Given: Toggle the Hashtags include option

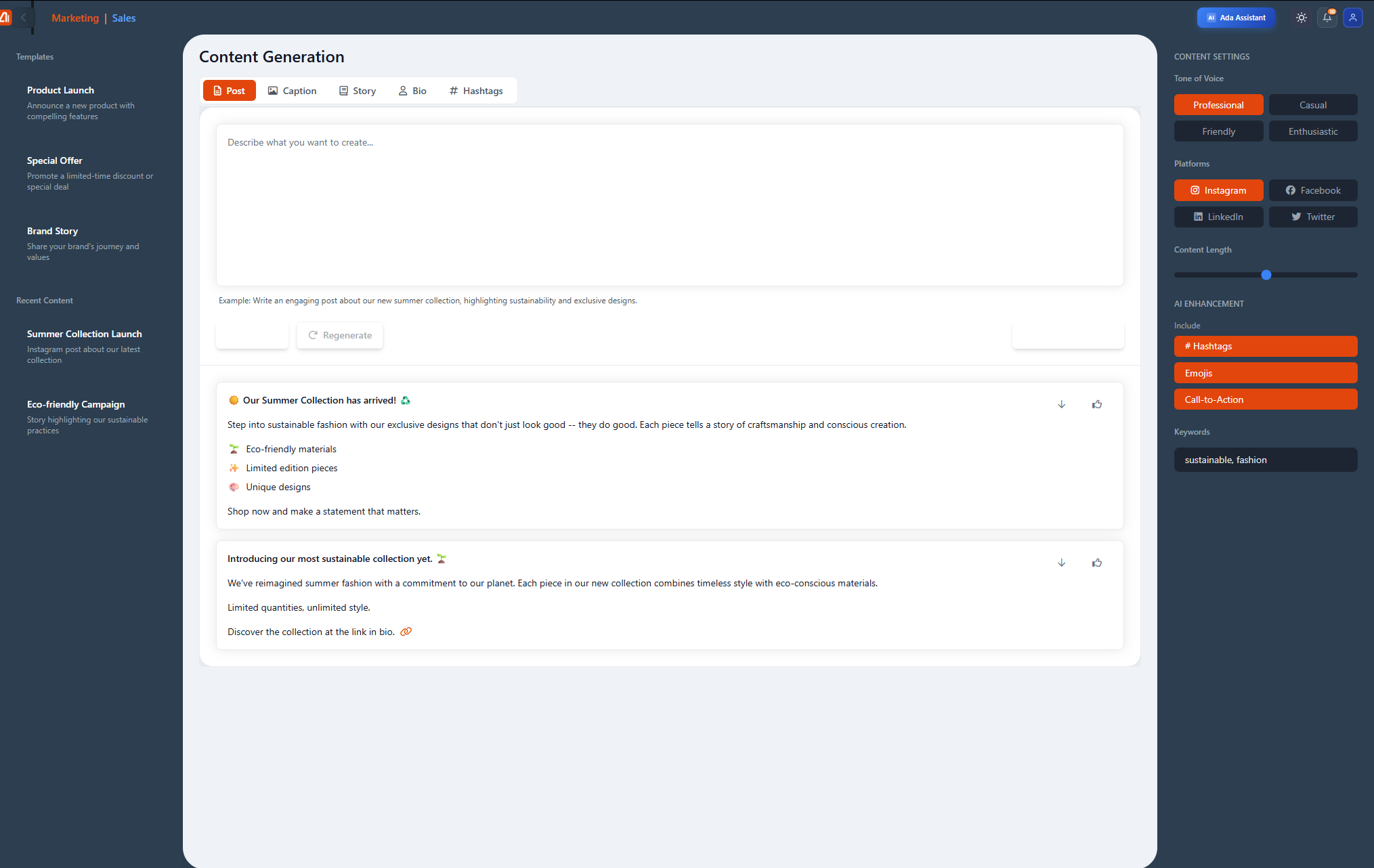Looking at the screenshot, I should [x=1265, y=346].
